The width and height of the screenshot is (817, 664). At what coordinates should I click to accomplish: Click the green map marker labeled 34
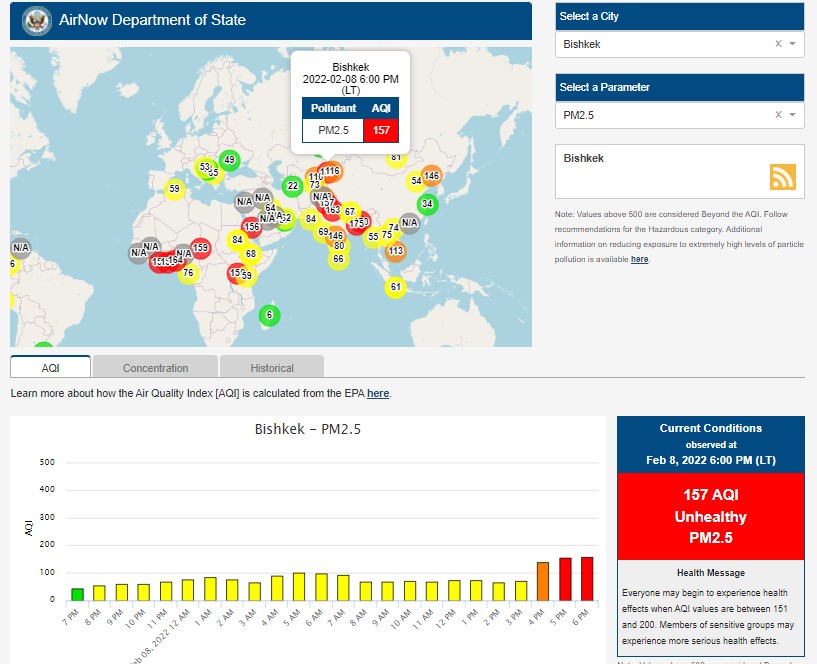(x=427, y=204)
